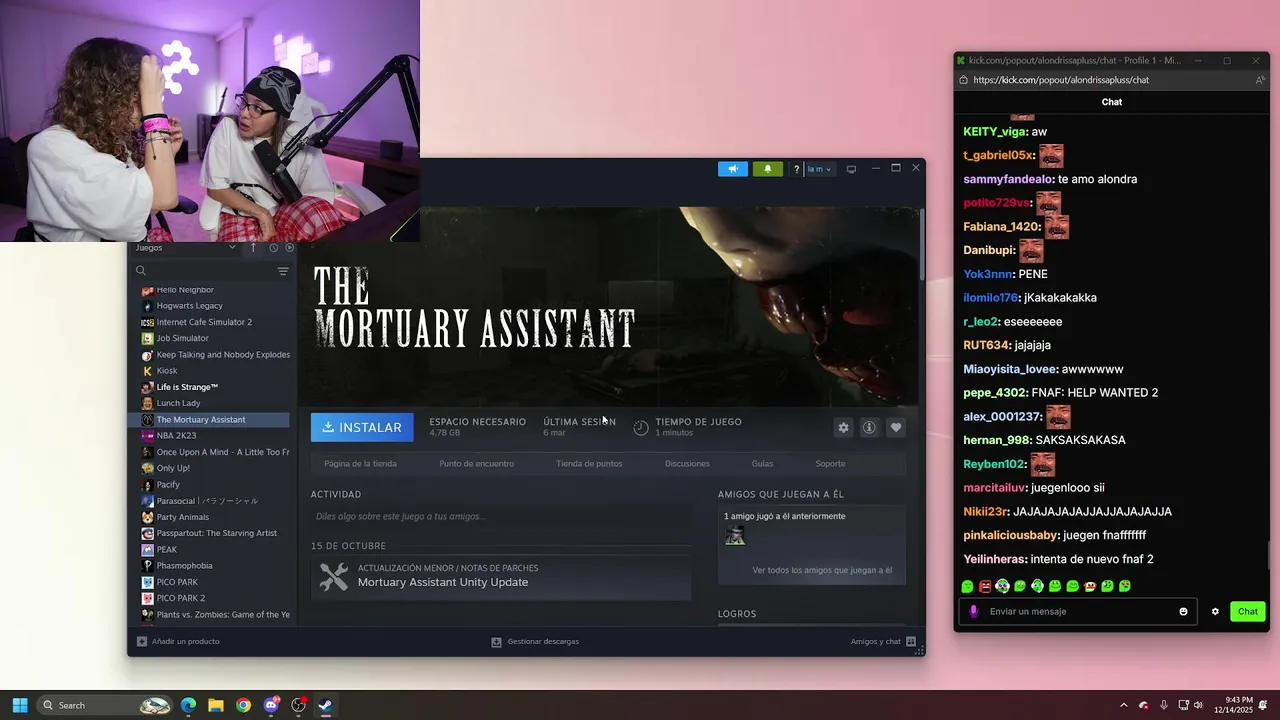The height and width of the screenshot is (720, 1280).
Task: Select Life is Strange in the library
Action: click(187, 387)
